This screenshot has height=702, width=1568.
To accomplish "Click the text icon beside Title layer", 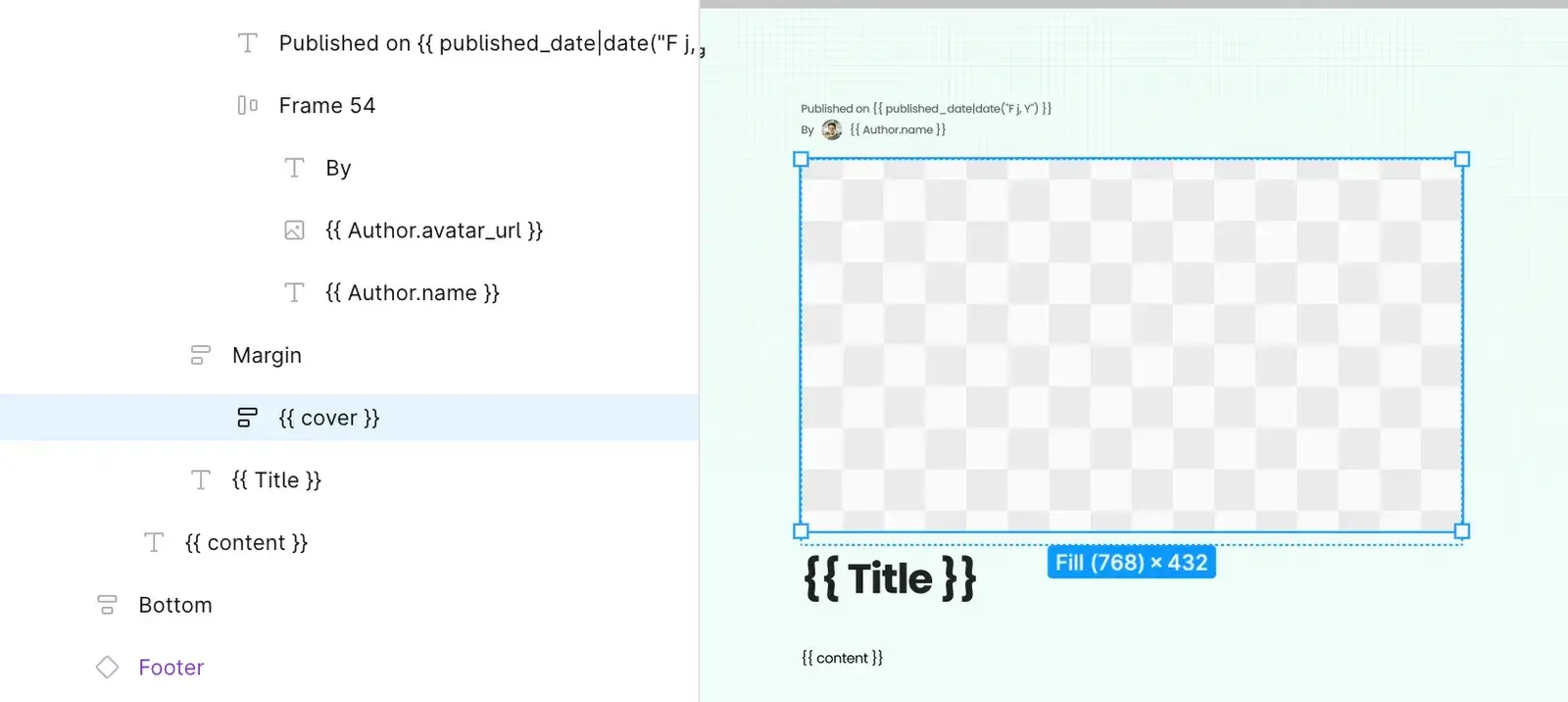I will (200, 479).
